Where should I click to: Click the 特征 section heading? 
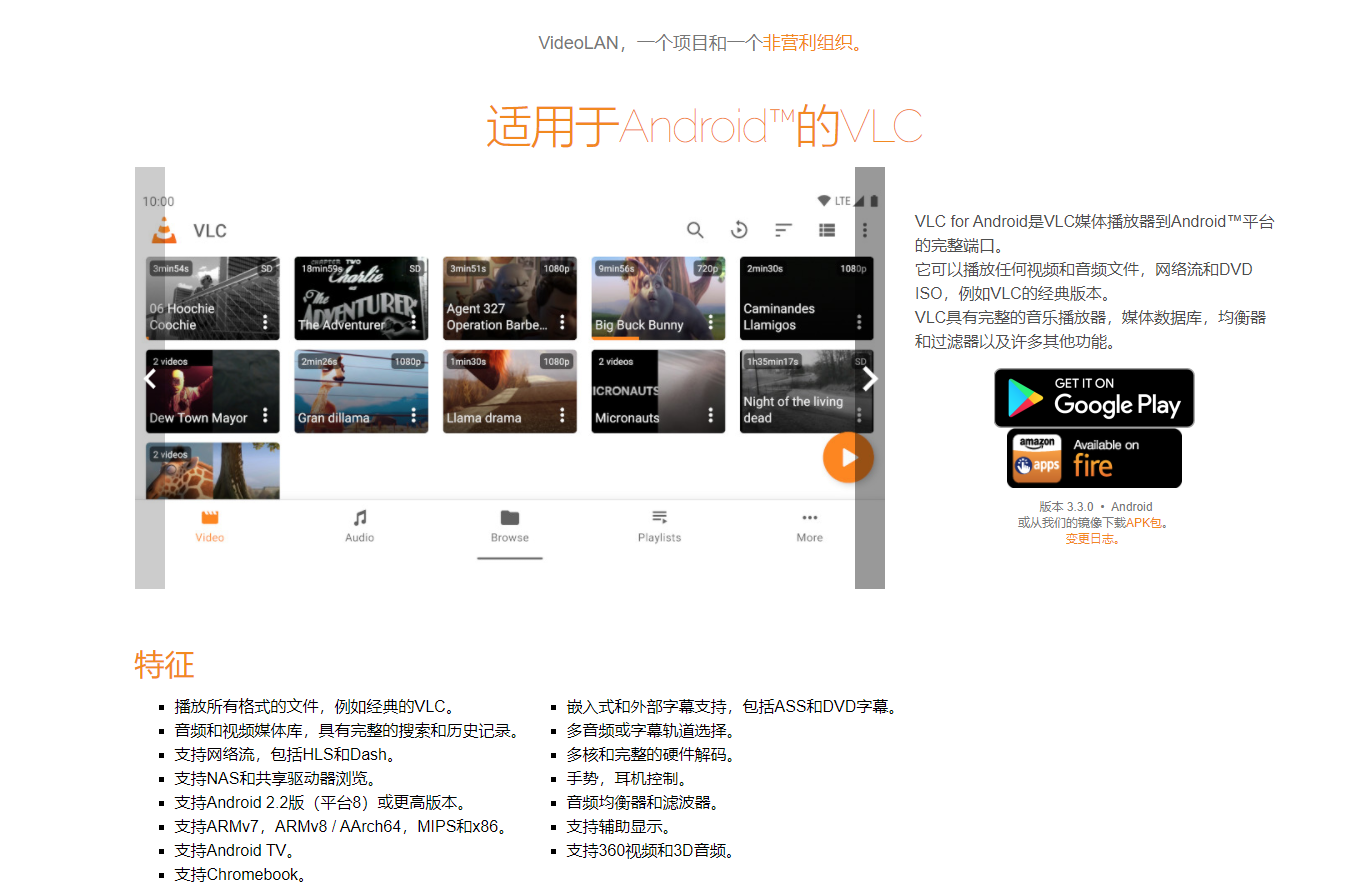click(x=164, y=664)
